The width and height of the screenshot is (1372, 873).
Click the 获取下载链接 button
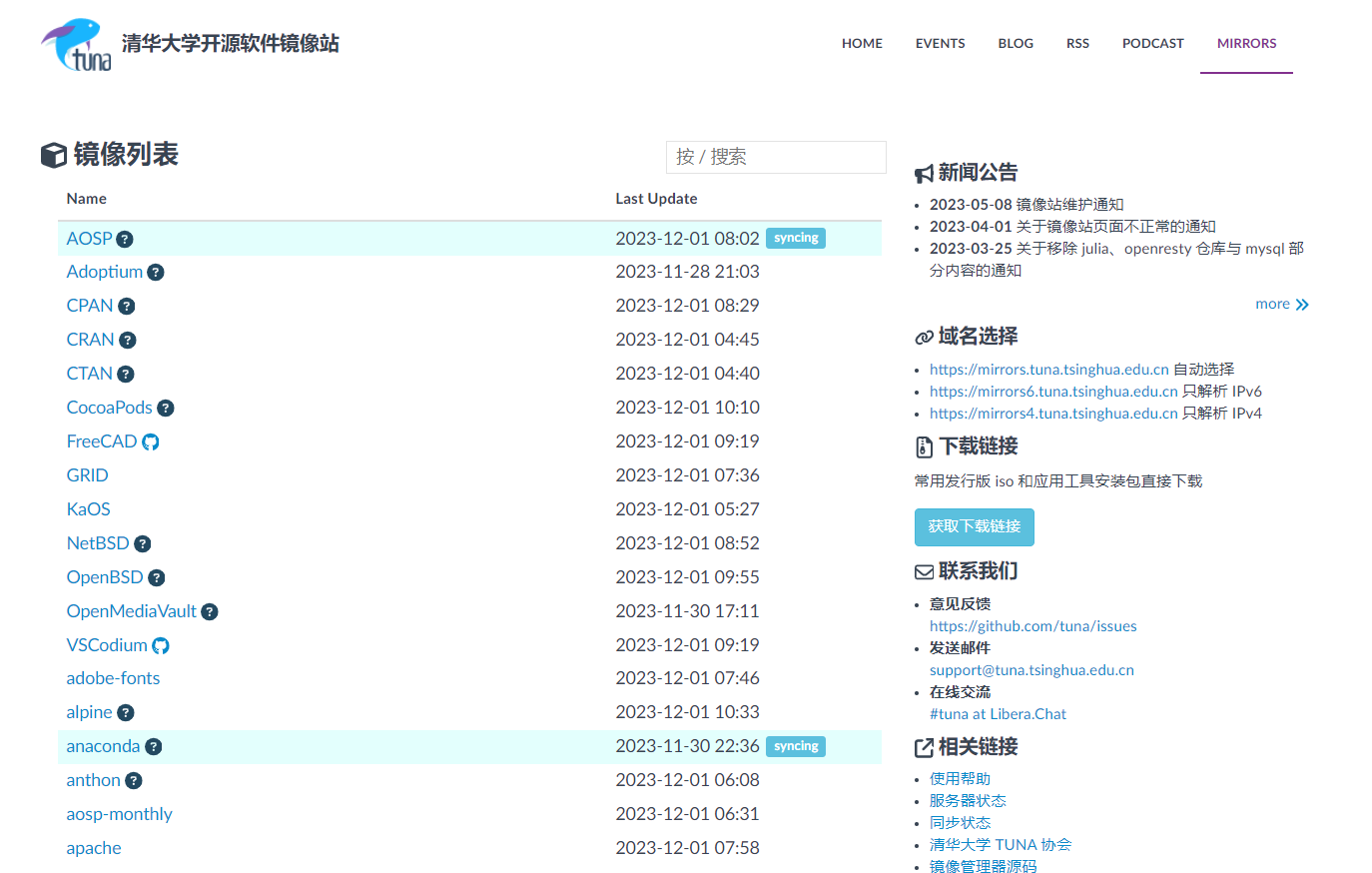(x=975, y=526)
